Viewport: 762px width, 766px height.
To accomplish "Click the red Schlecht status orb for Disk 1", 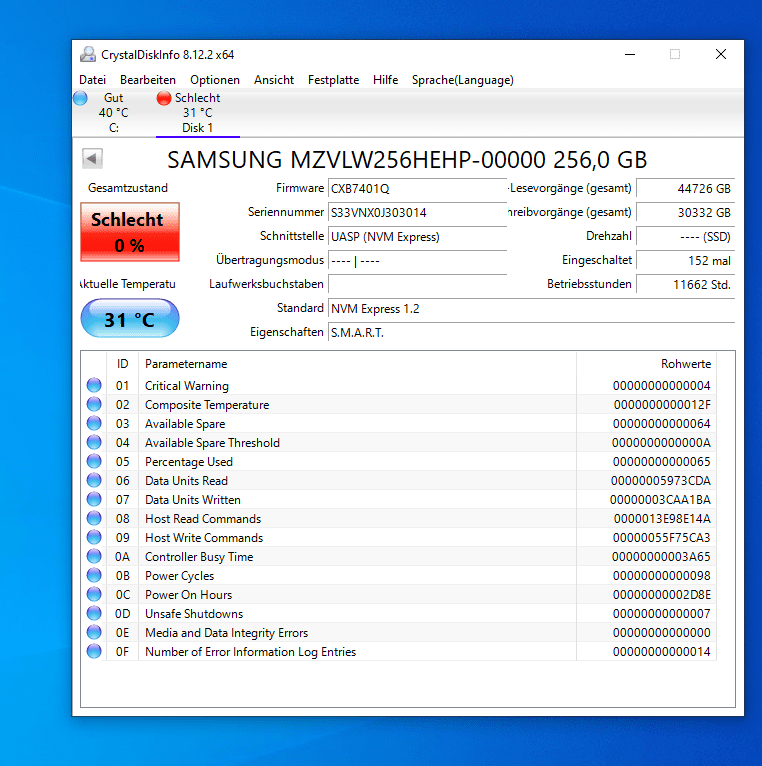I will [x=164, y=98].
